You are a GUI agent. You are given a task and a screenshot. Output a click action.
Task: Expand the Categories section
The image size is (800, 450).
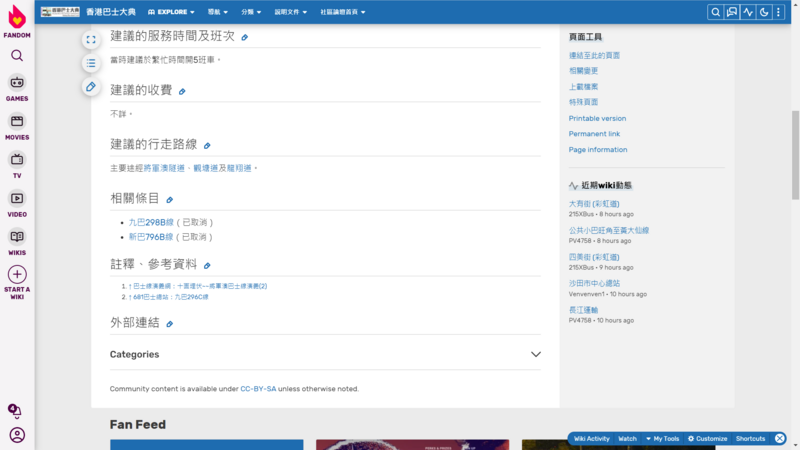(x=535, y=354)
